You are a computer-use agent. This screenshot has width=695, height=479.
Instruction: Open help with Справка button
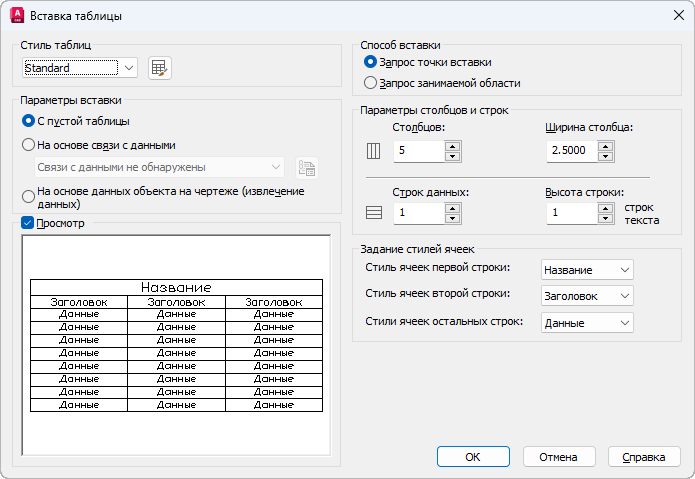click(x=644, y=457)
